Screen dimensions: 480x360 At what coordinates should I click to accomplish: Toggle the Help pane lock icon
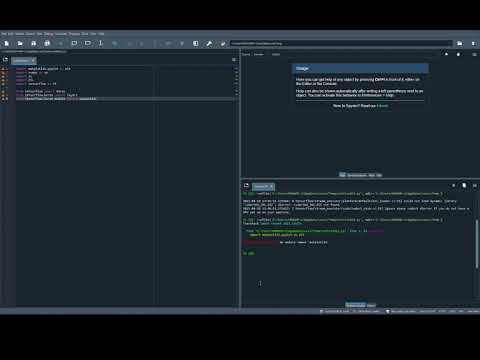(x=458, y=54)
